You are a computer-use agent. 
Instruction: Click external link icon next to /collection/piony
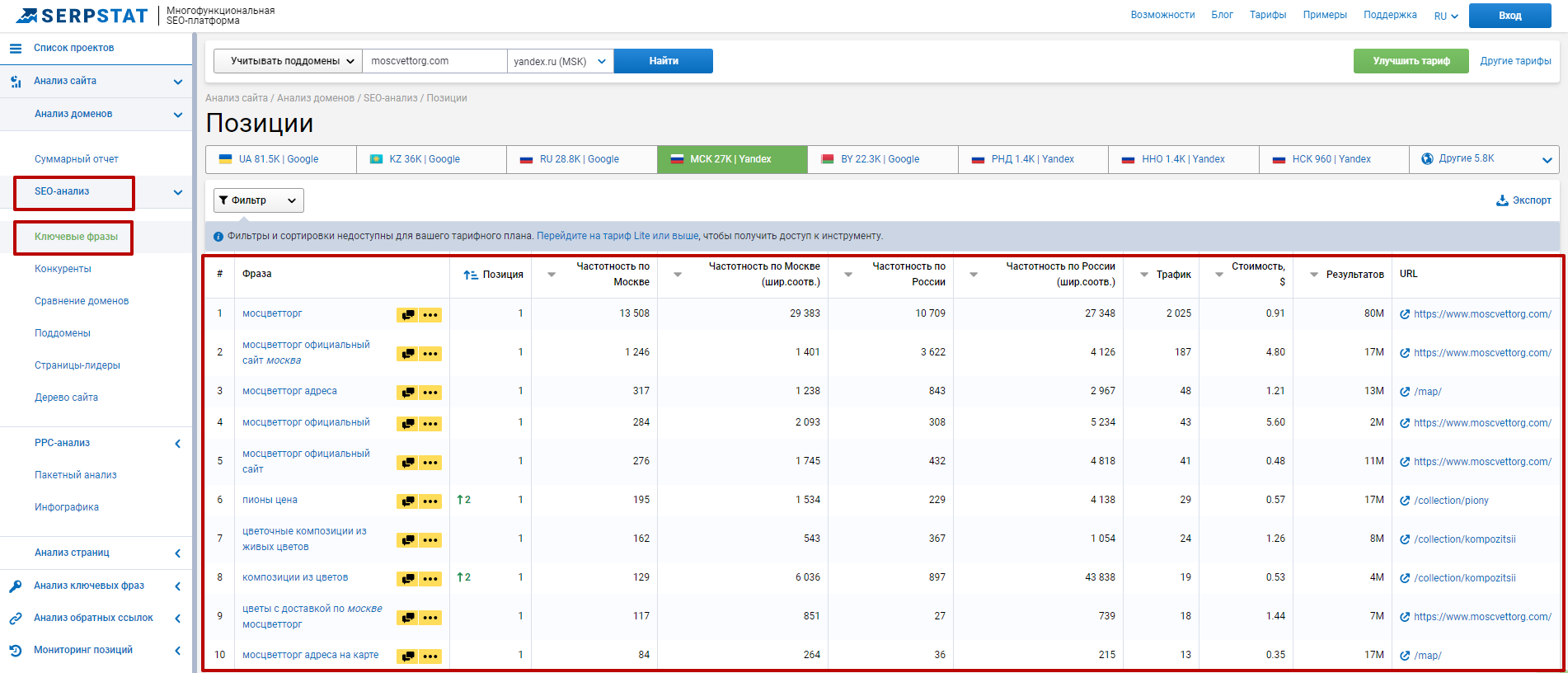click(x=1405, y=501)
